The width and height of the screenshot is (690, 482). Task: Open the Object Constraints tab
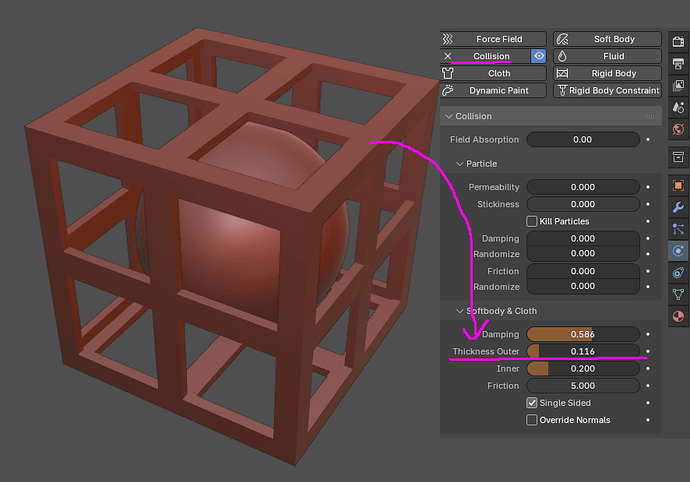[678, 272]
